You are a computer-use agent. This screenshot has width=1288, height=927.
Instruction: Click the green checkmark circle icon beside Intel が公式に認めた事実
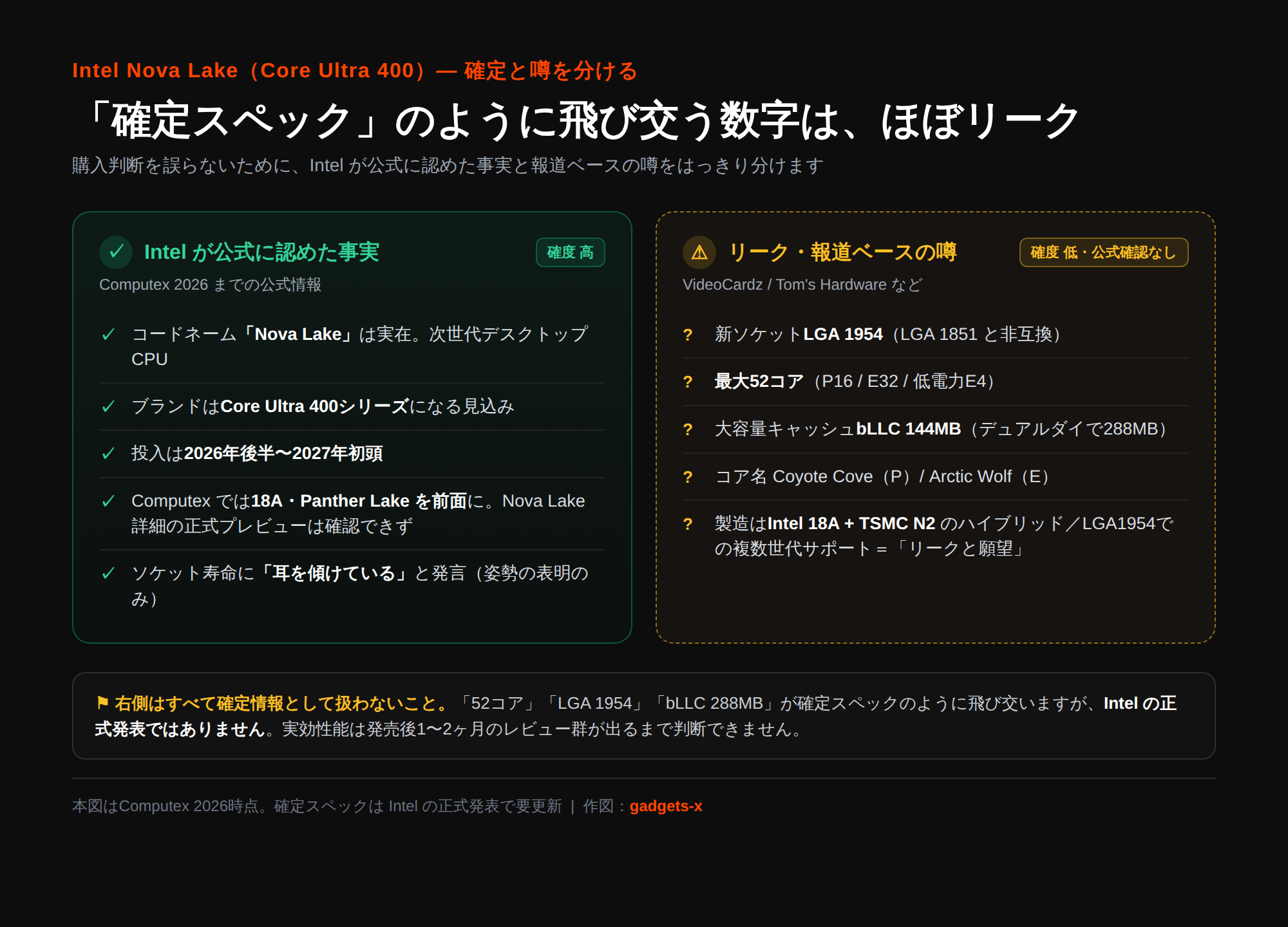coord(116,252)
